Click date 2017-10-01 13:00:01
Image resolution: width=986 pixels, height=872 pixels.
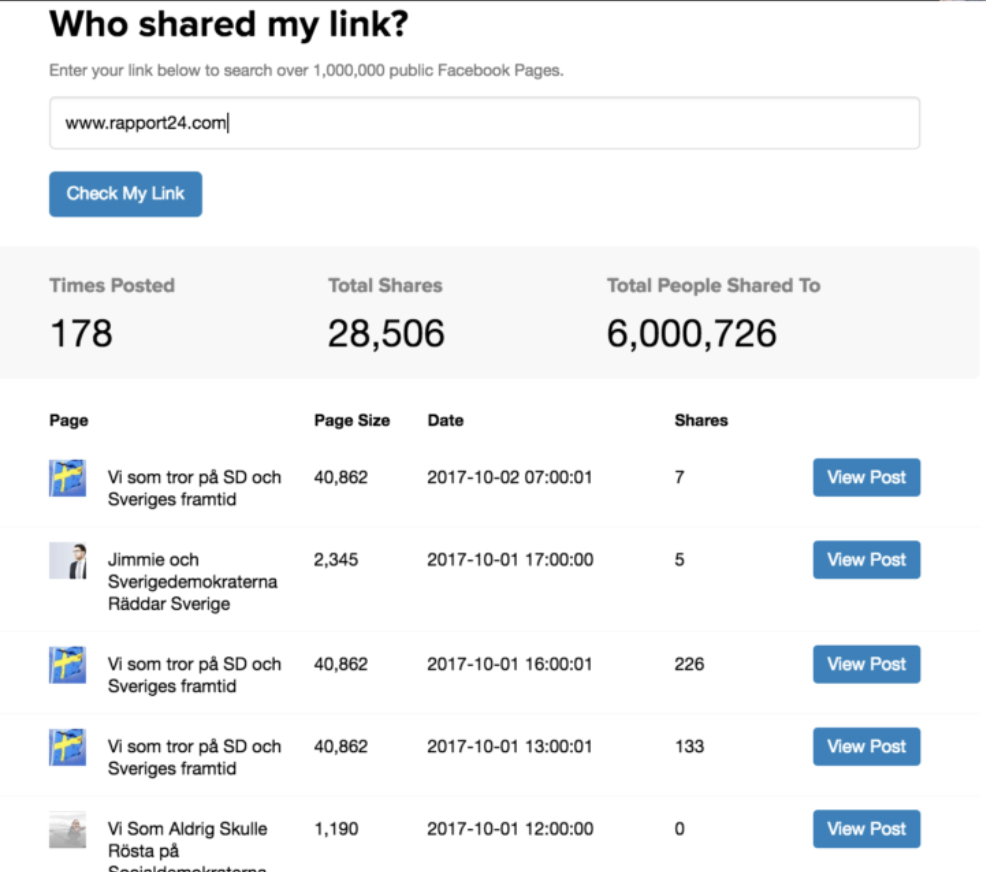(510, 746)
